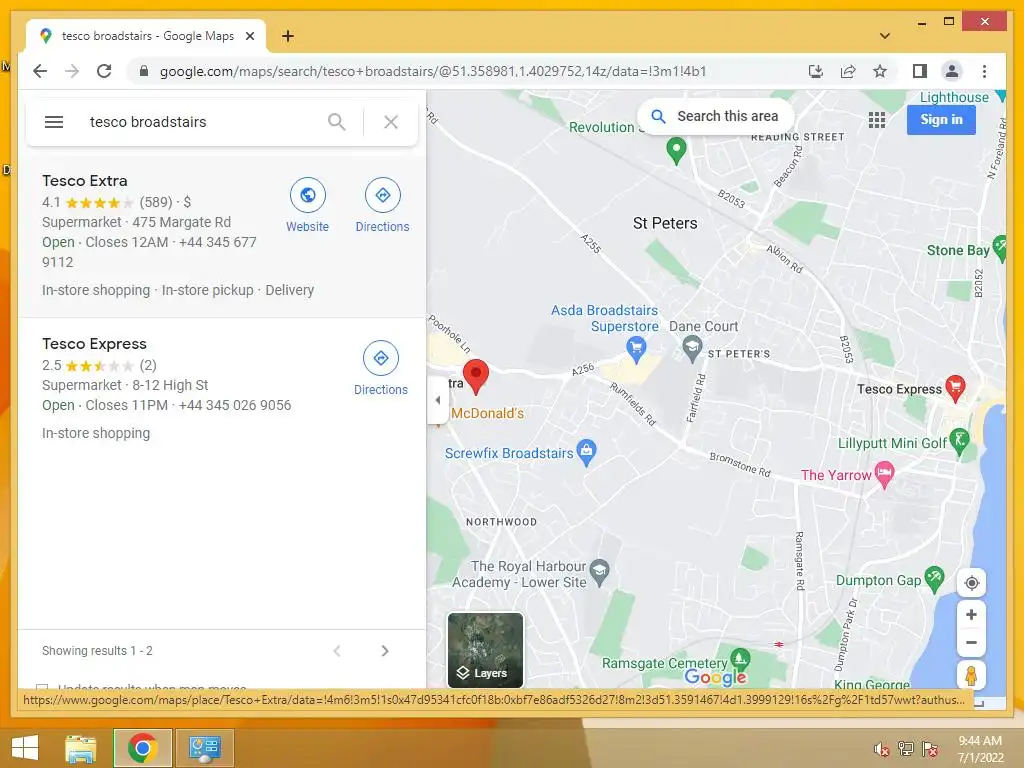Select the Dane Court school marker
Image resolution: width=1024 pixels, height=768 pixels.
692,347
